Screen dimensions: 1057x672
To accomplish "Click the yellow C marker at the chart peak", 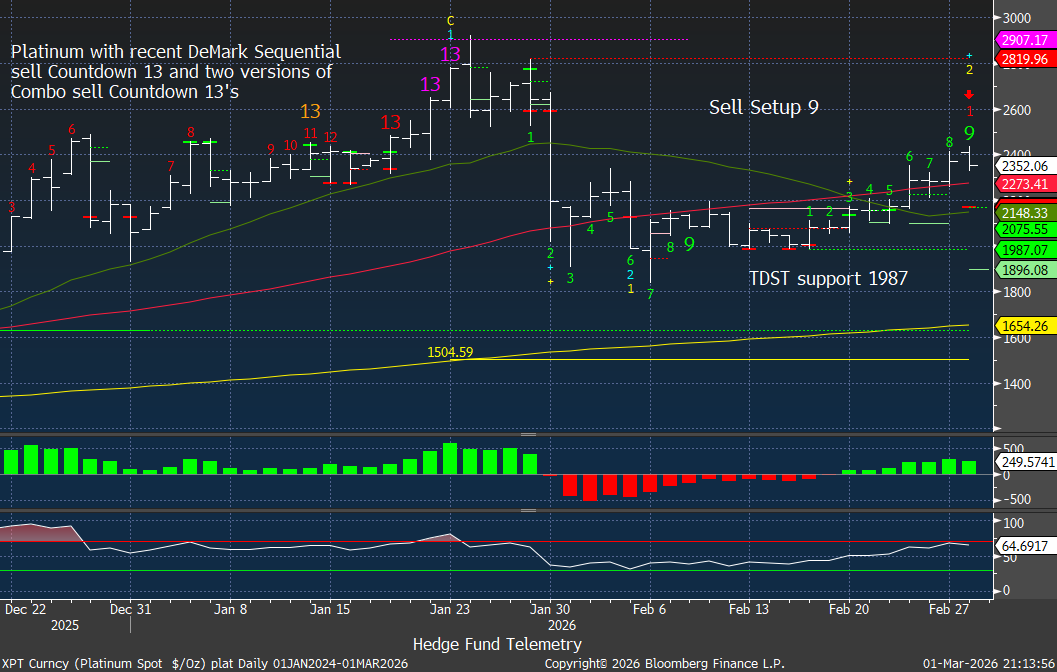I will 451,20.
